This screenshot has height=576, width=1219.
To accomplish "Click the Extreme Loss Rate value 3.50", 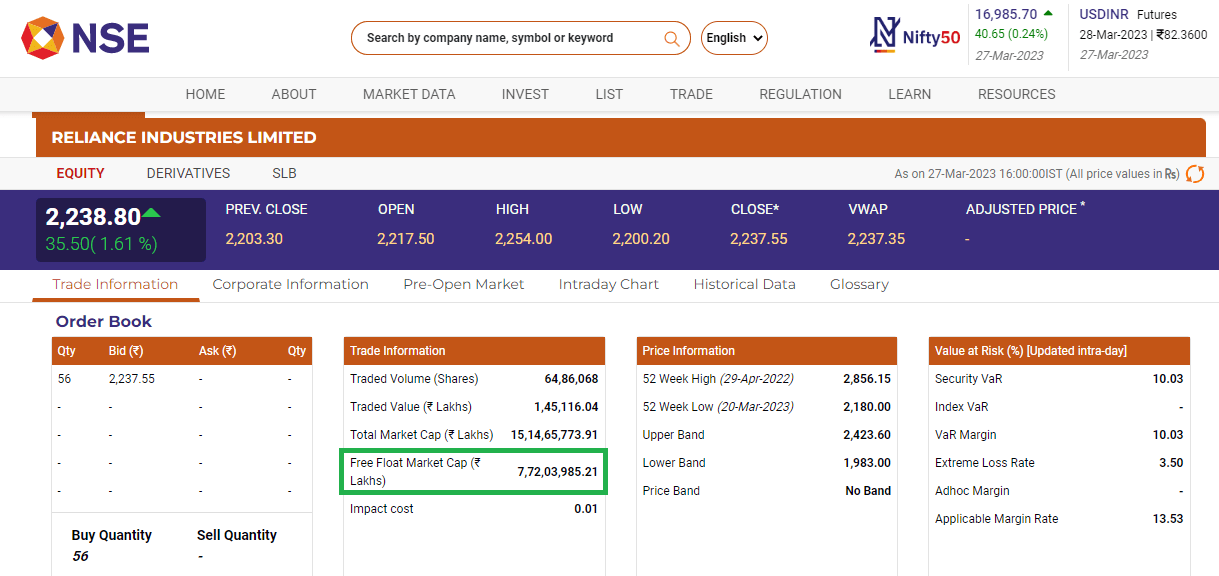I will tap(1171, 463).
